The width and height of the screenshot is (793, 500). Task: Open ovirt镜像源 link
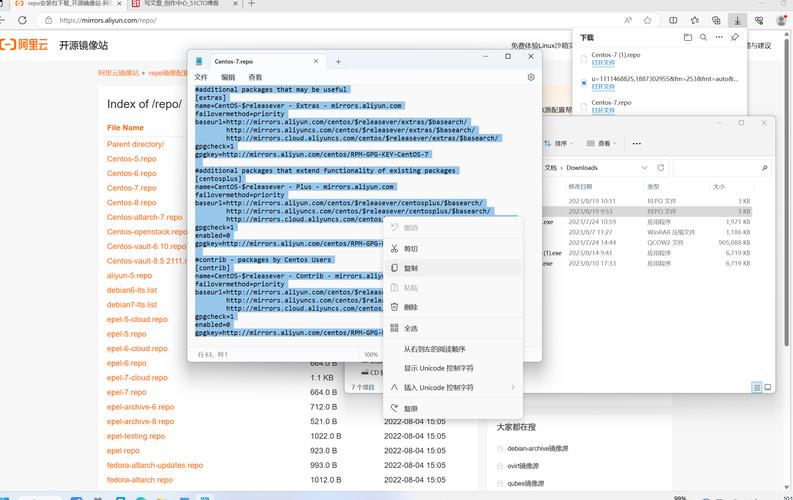(x=523, y=466)
